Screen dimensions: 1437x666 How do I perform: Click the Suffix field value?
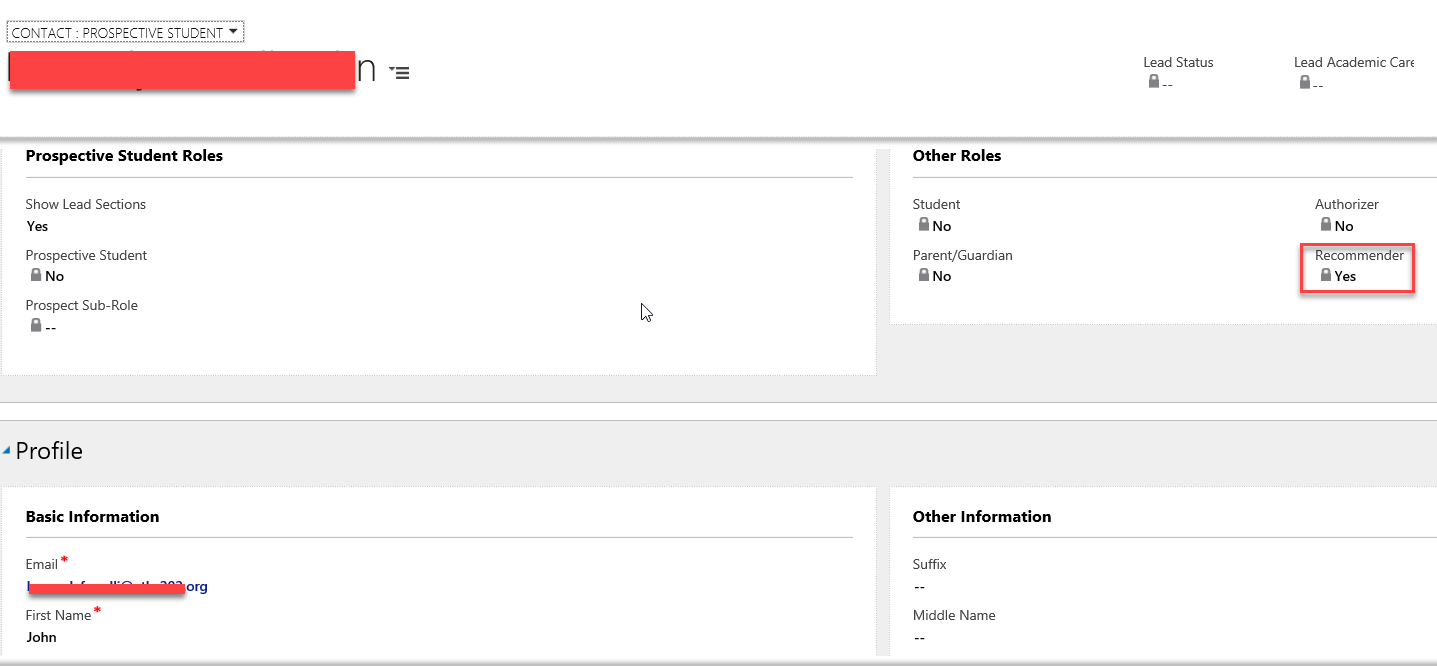(919, 586)
